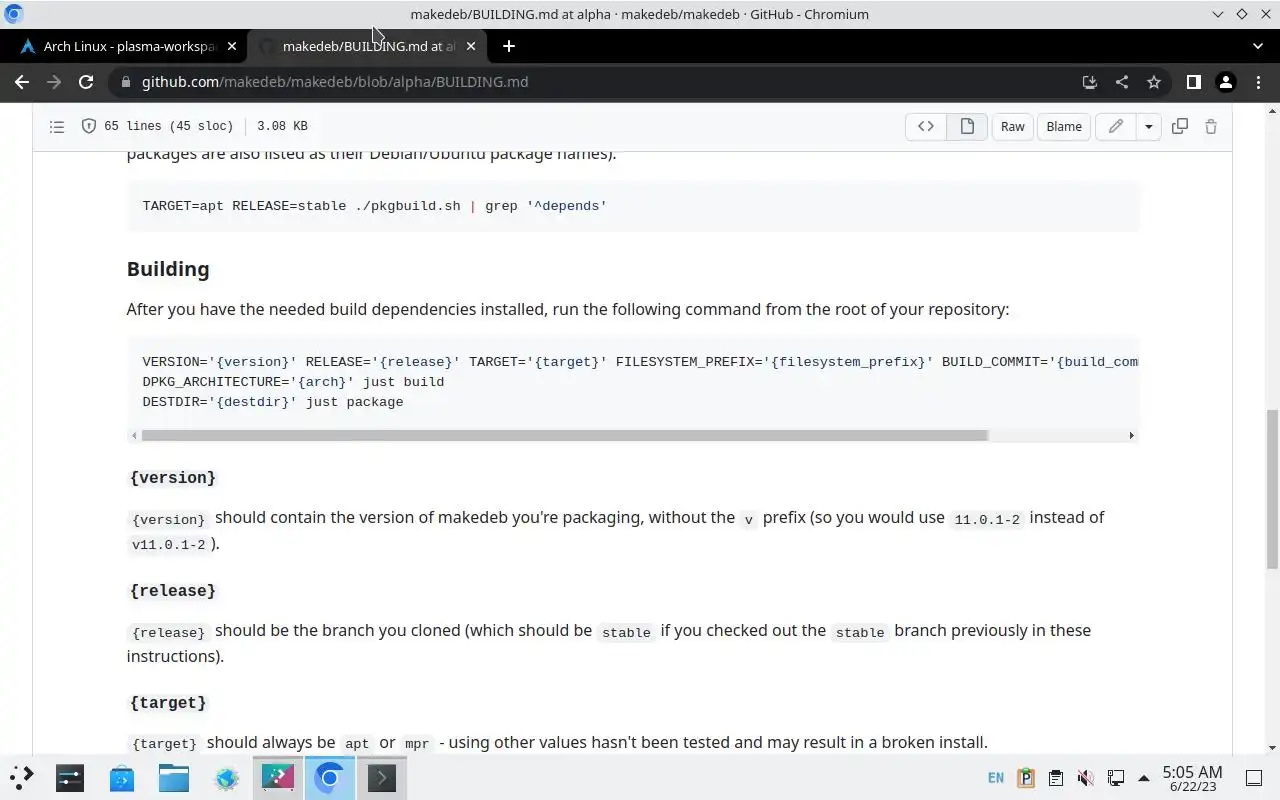Image resolution: width=1280 pixels, height=800 pixels.
Task: Install app icon in address bar
Action: click(1090, 82)
